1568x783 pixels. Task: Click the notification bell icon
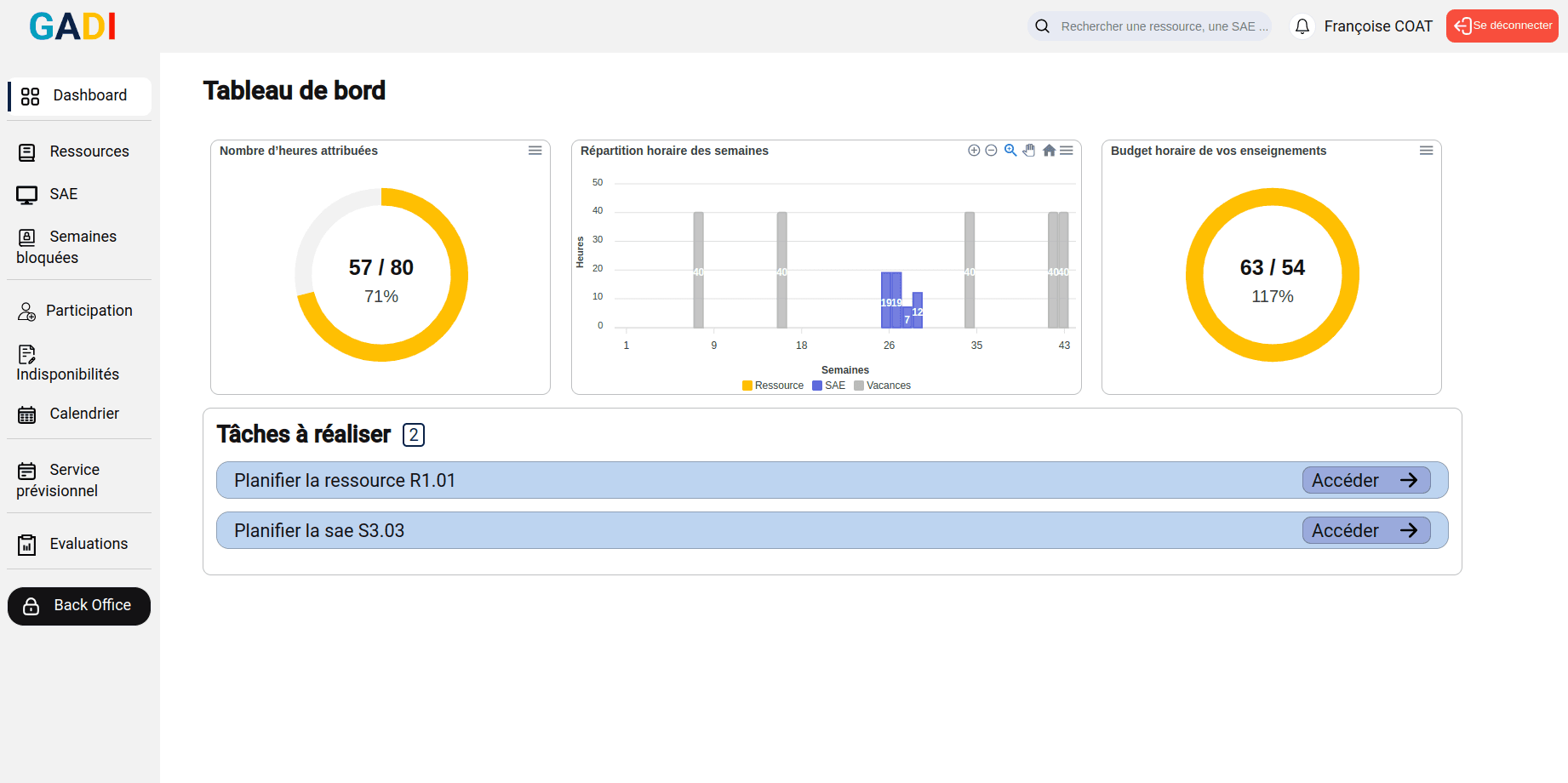click(x=1302, y=26)
